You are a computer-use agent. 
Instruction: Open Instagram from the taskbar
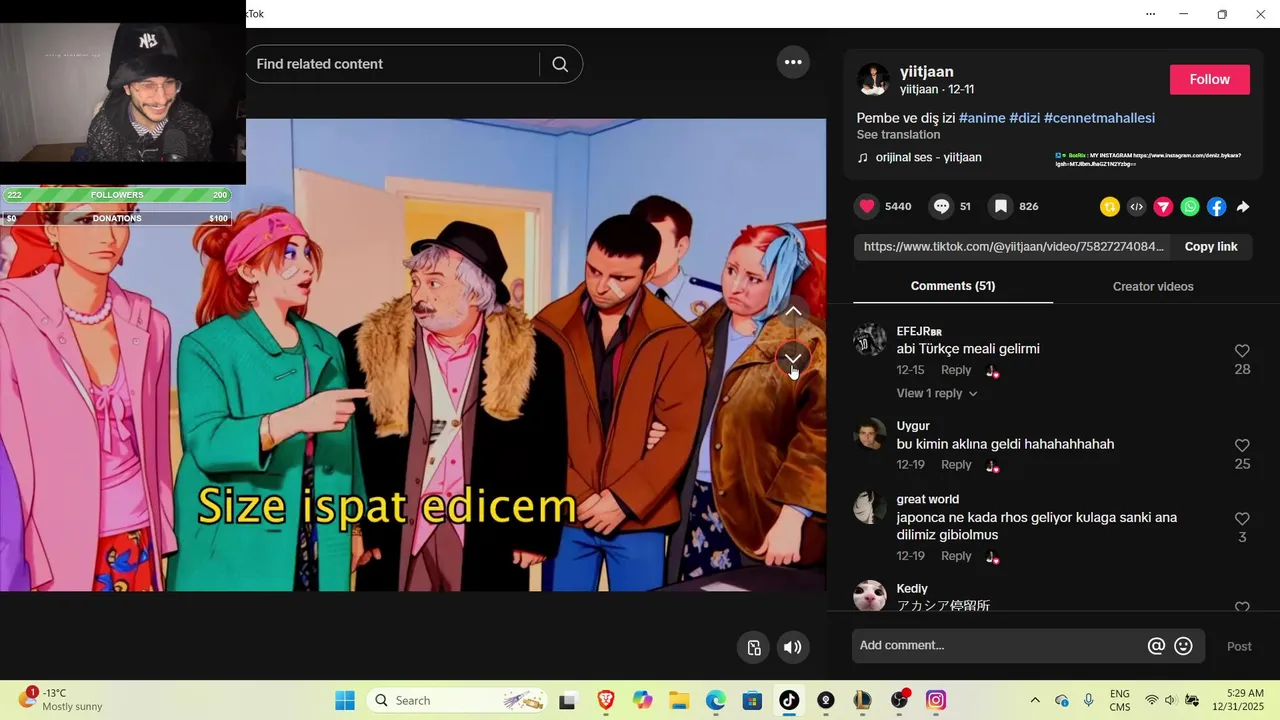click(936, 701)
